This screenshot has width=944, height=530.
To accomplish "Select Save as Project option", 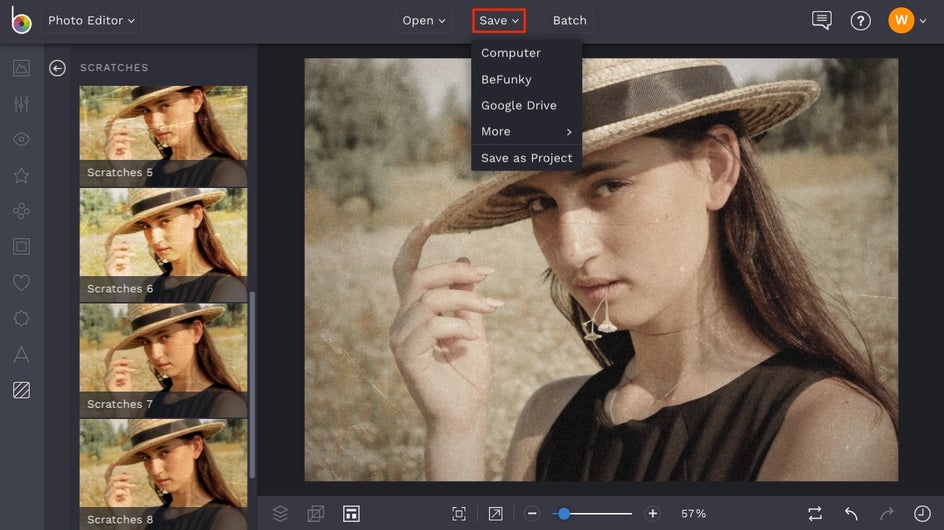I will (x=526, y=158).
